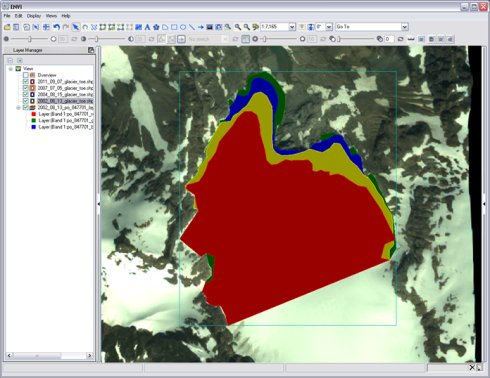Image resolution: width=490 pixels, height=378 pixels.
Task: Click the Open file folder icon
Action: point(7,27)
